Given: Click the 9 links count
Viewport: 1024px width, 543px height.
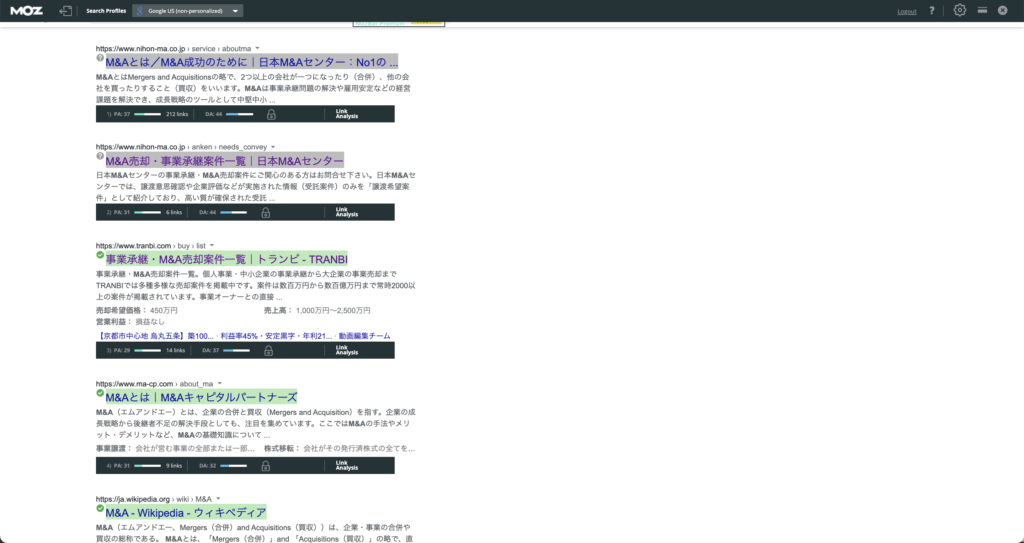Looking at the screenshot, I should pyautogui.click(x=174, y=466).
